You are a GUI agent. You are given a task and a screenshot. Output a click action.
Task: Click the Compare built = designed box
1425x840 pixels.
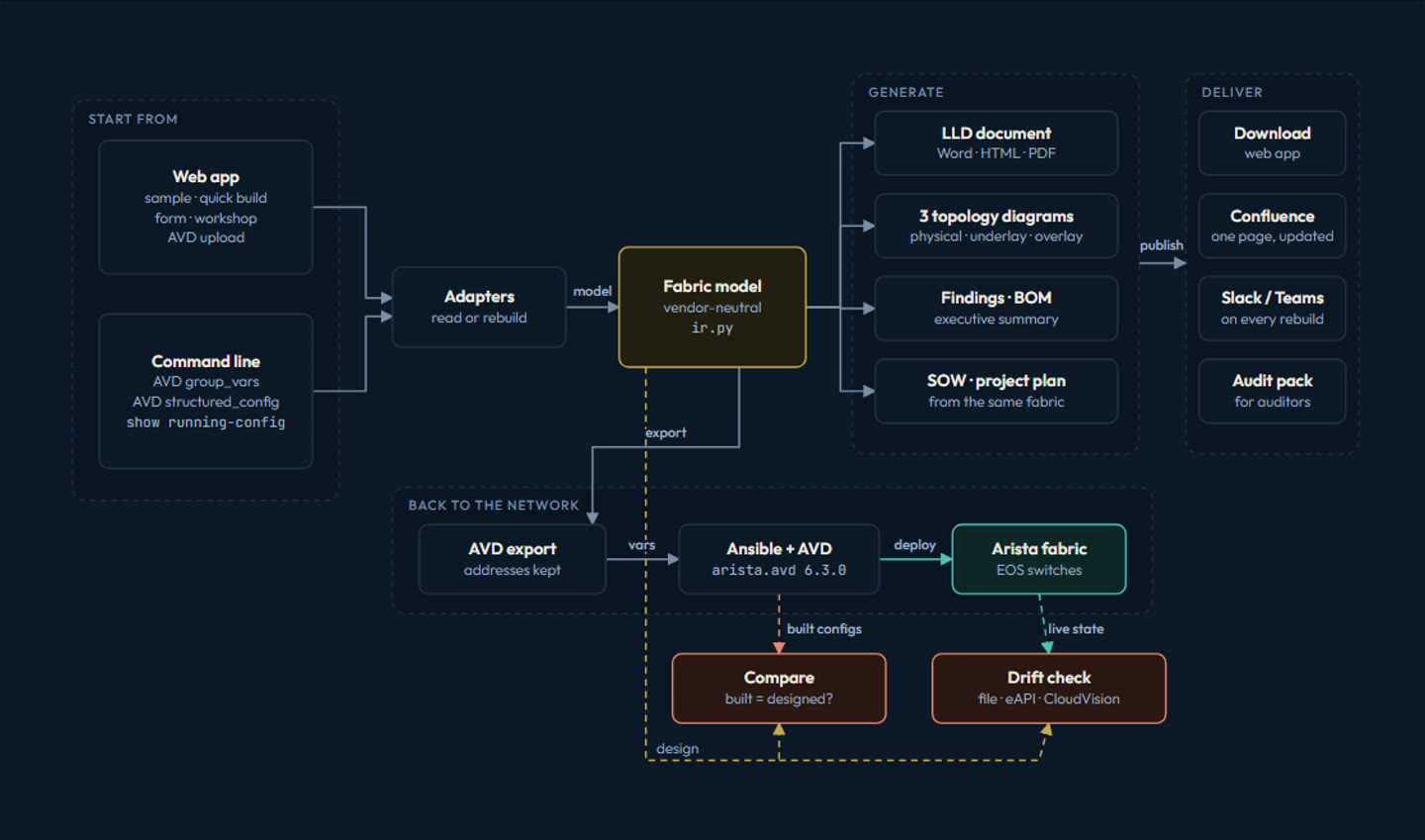pos(779,688)
